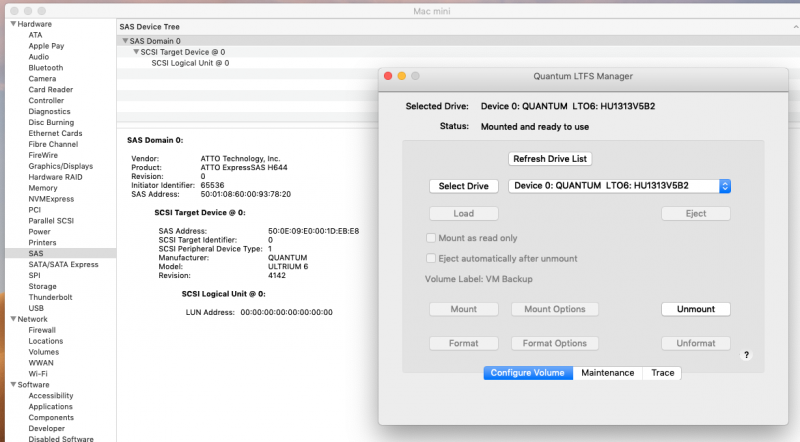Select Ethernet Cards in sidebar
Screen dimensions: 800x442
[55, 133]
